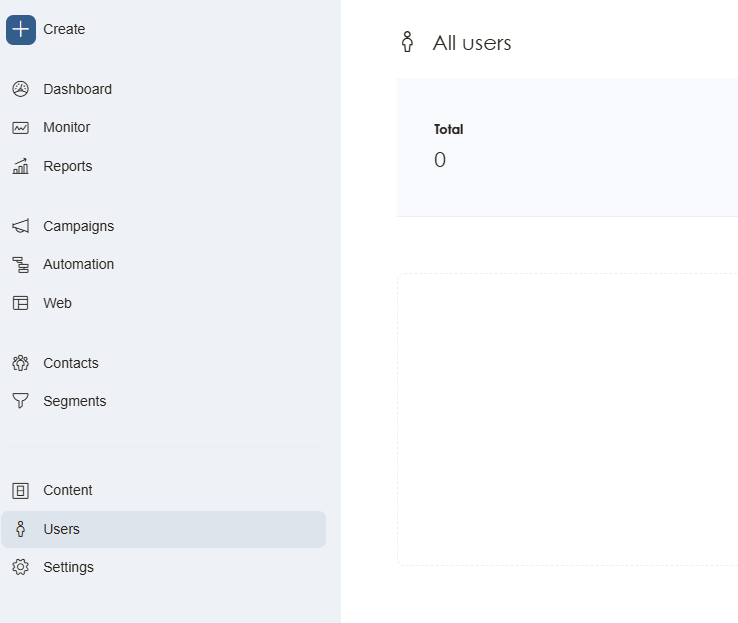Open Segments from the sidebar text
This screenshot has height=623, width=738.
pos(74,401)
